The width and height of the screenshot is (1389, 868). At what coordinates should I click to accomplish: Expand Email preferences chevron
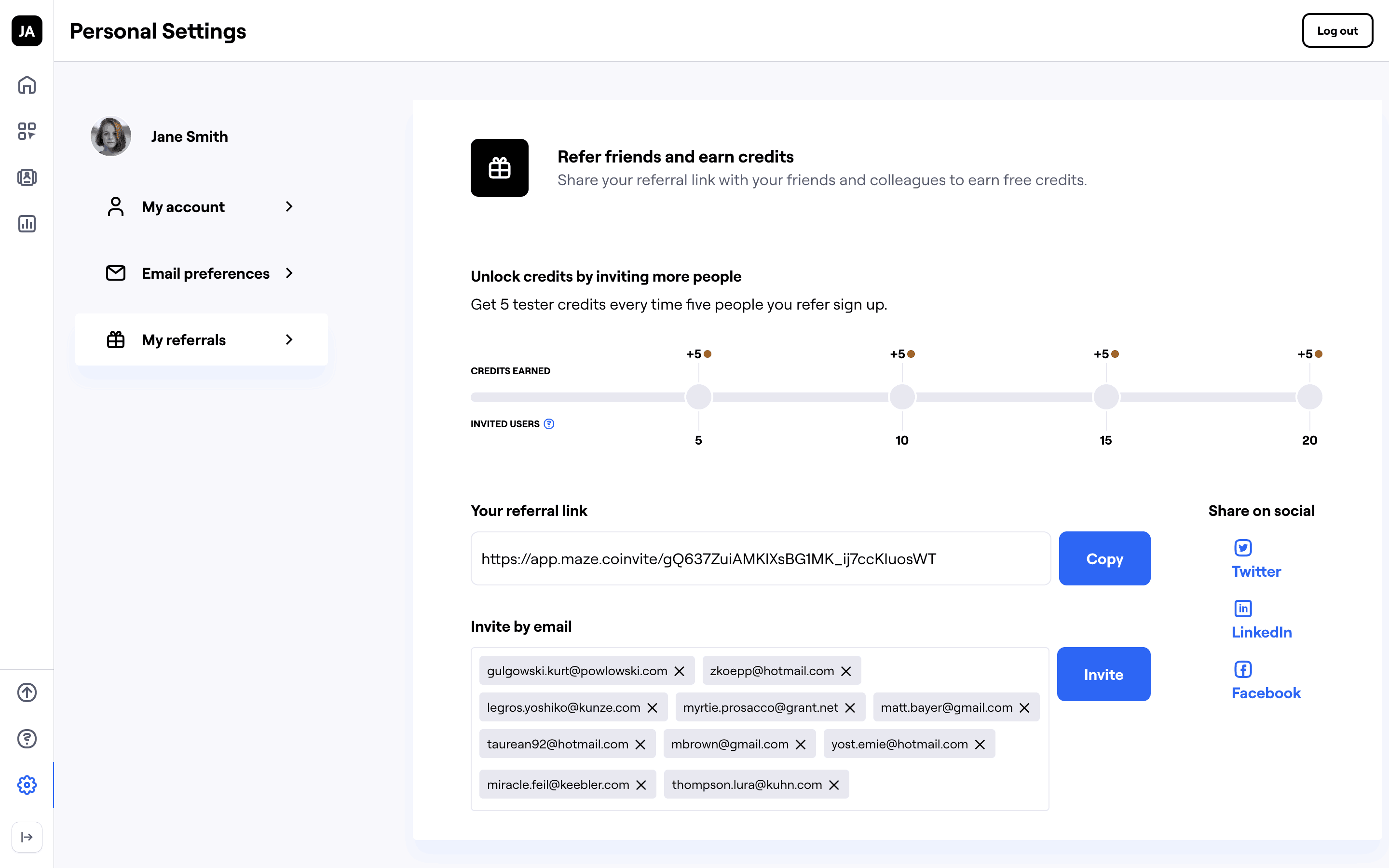[289, 273]
